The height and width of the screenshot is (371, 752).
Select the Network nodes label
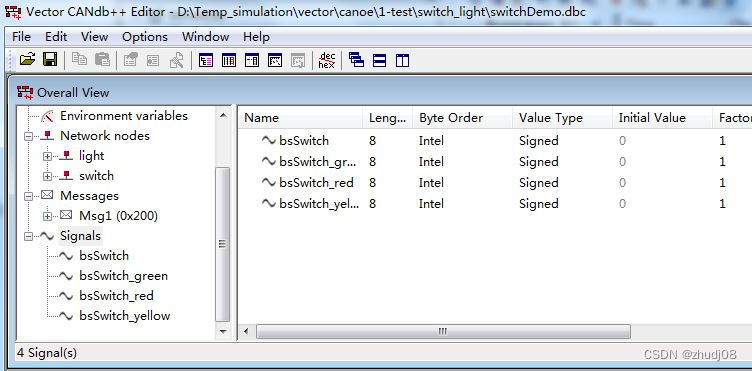coord(105,136)
